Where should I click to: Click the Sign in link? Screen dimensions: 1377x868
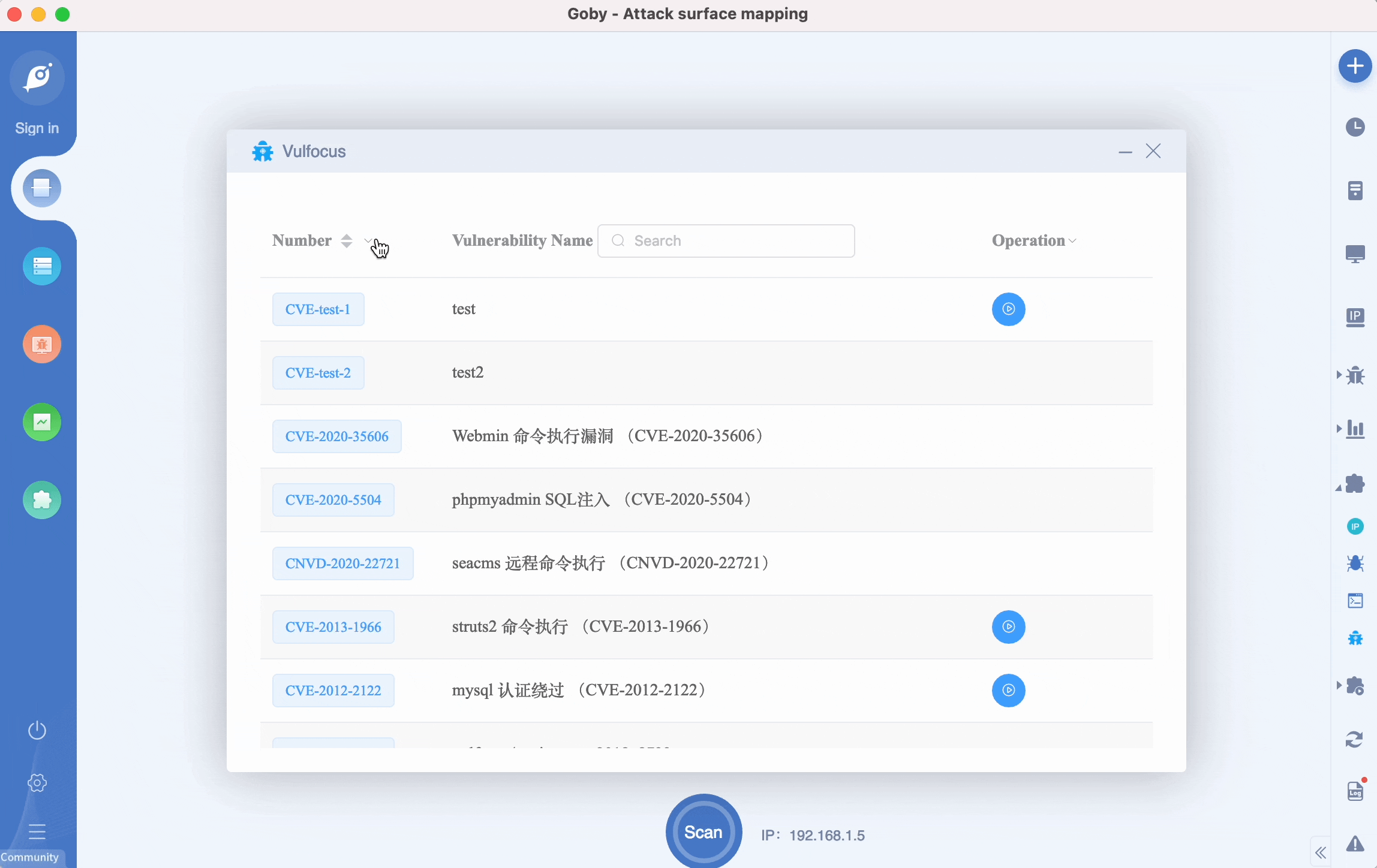(37, 128)
